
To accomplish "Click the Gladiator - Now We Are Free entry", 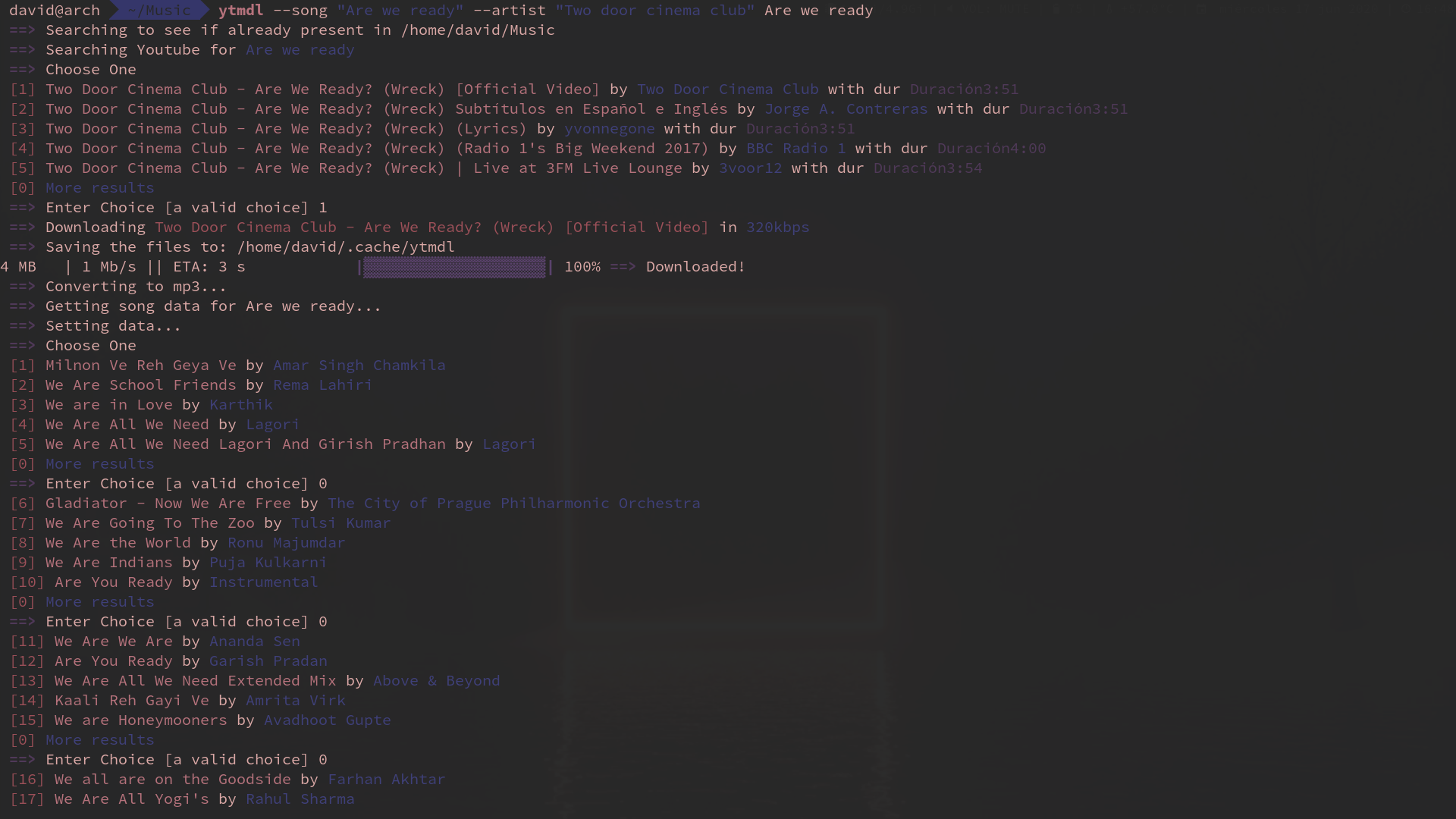I will (168, 504).
